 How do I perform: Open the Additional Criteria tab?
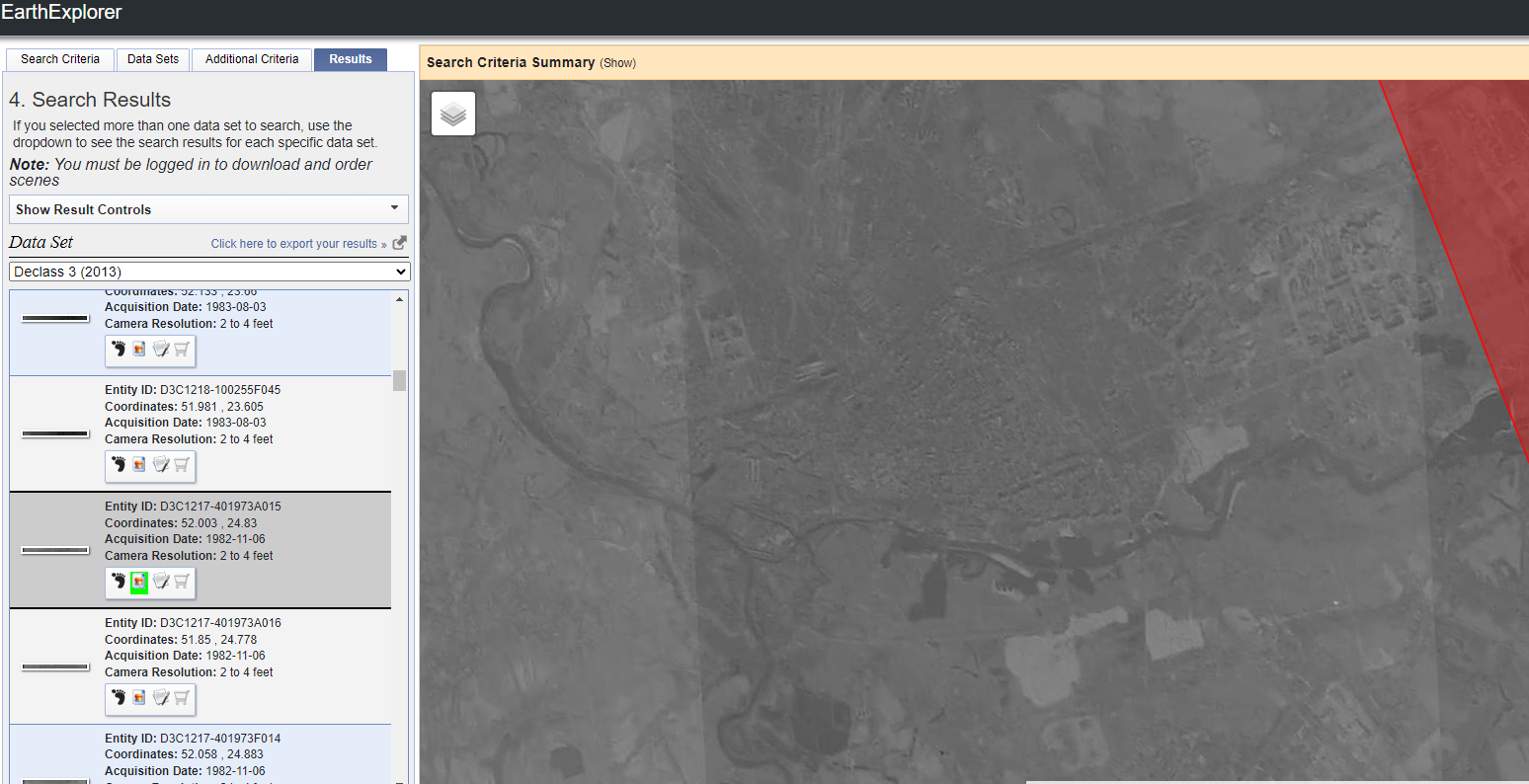pos(252,59)
